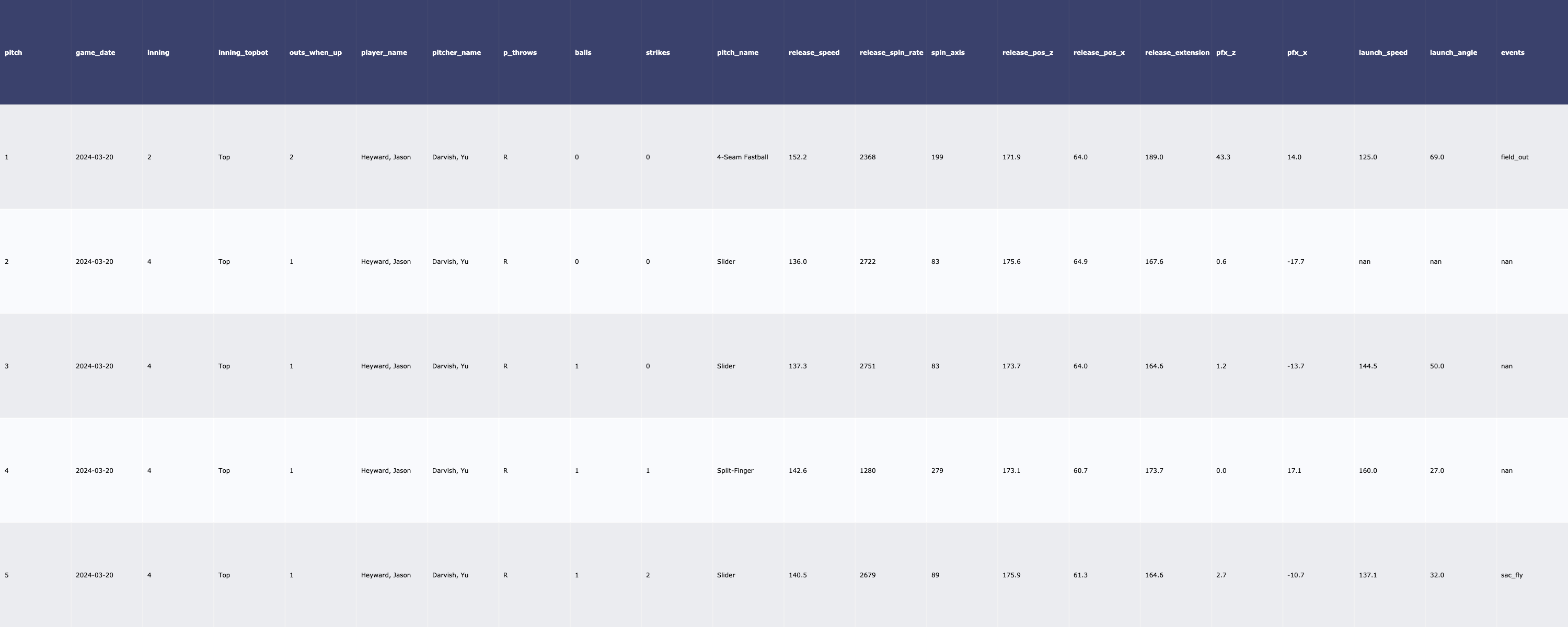Click the pitch_name column header
The width and height of the screenshot is (1568, 627).
[x=737, y=52]
